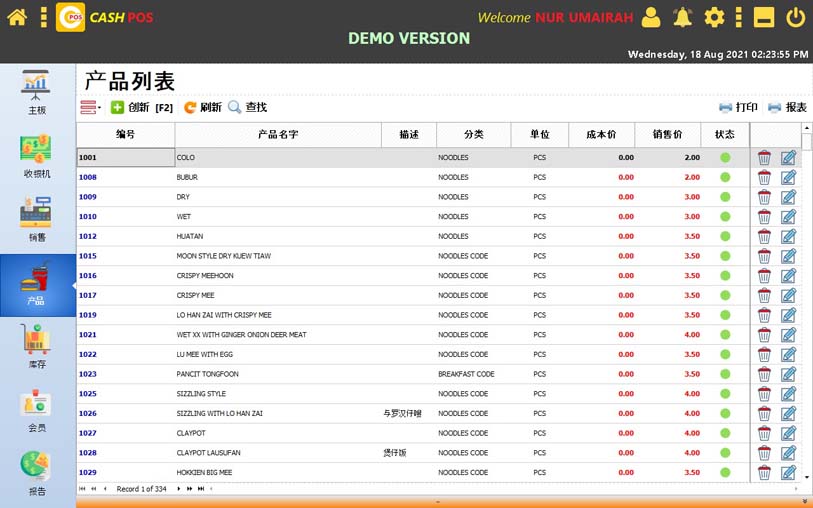Open the 收银机 cashier section
Image resolution: width=813 pixels, height=508 pixels.
pos(36,157)
